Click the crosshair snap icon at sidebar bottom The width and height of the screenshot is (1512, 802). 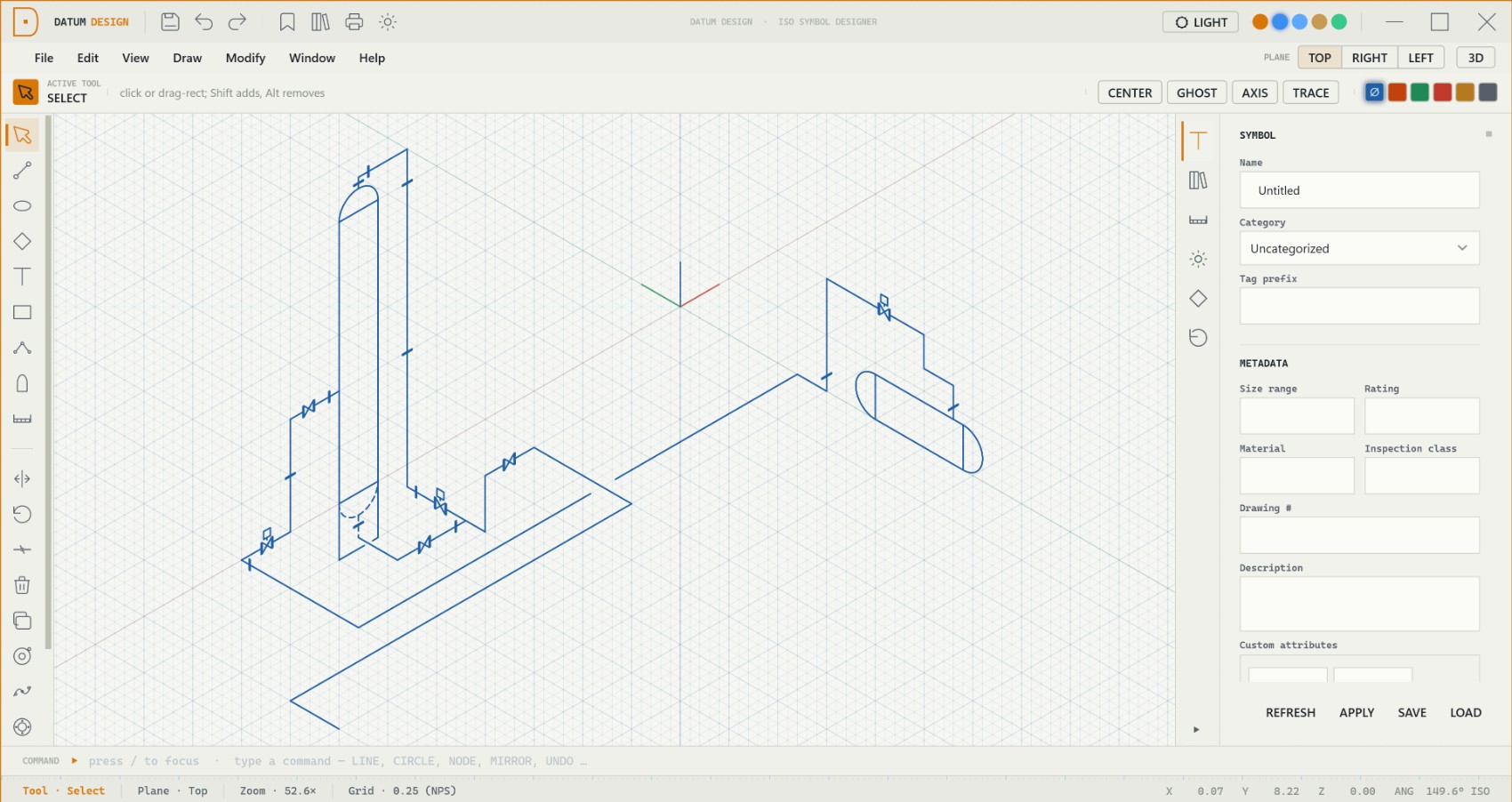pyautogui.click(x=22, y=727)
